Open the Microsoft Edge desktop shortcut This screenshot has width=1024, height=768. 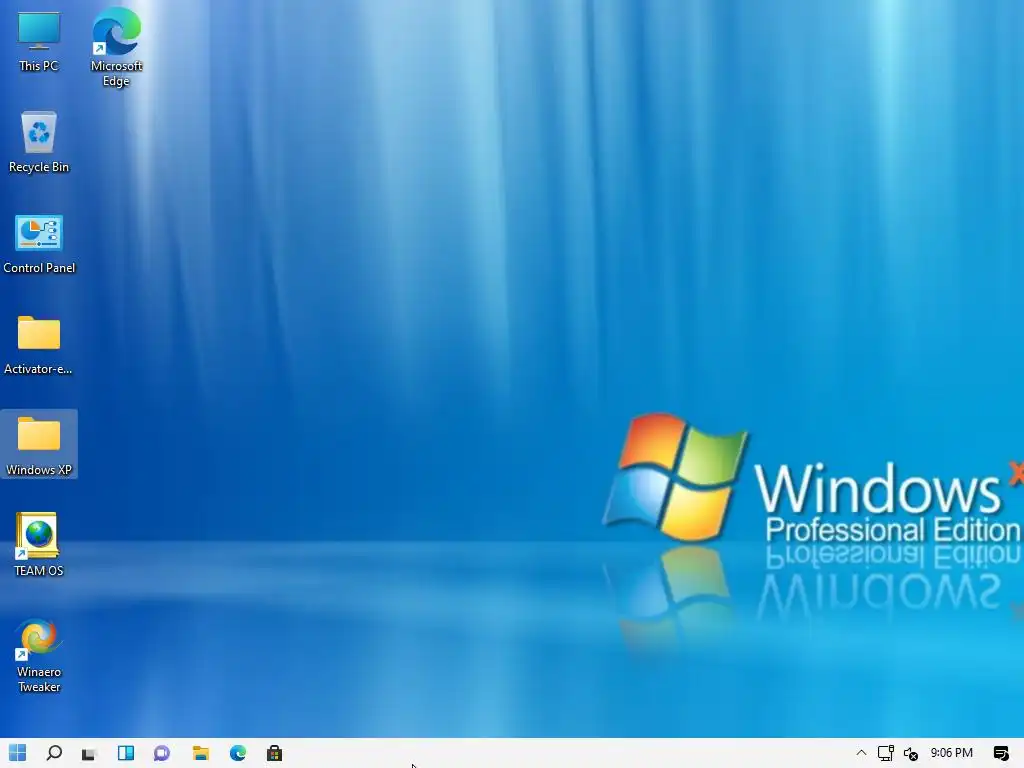click(116, 47)
